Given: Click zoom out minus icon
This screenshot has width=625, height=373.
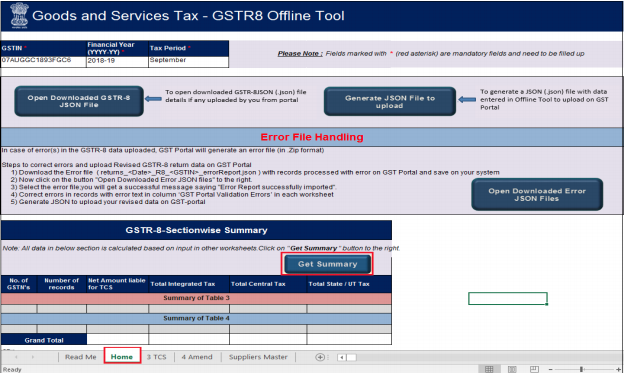Looking at the screenshot, I should pos(551,369).
